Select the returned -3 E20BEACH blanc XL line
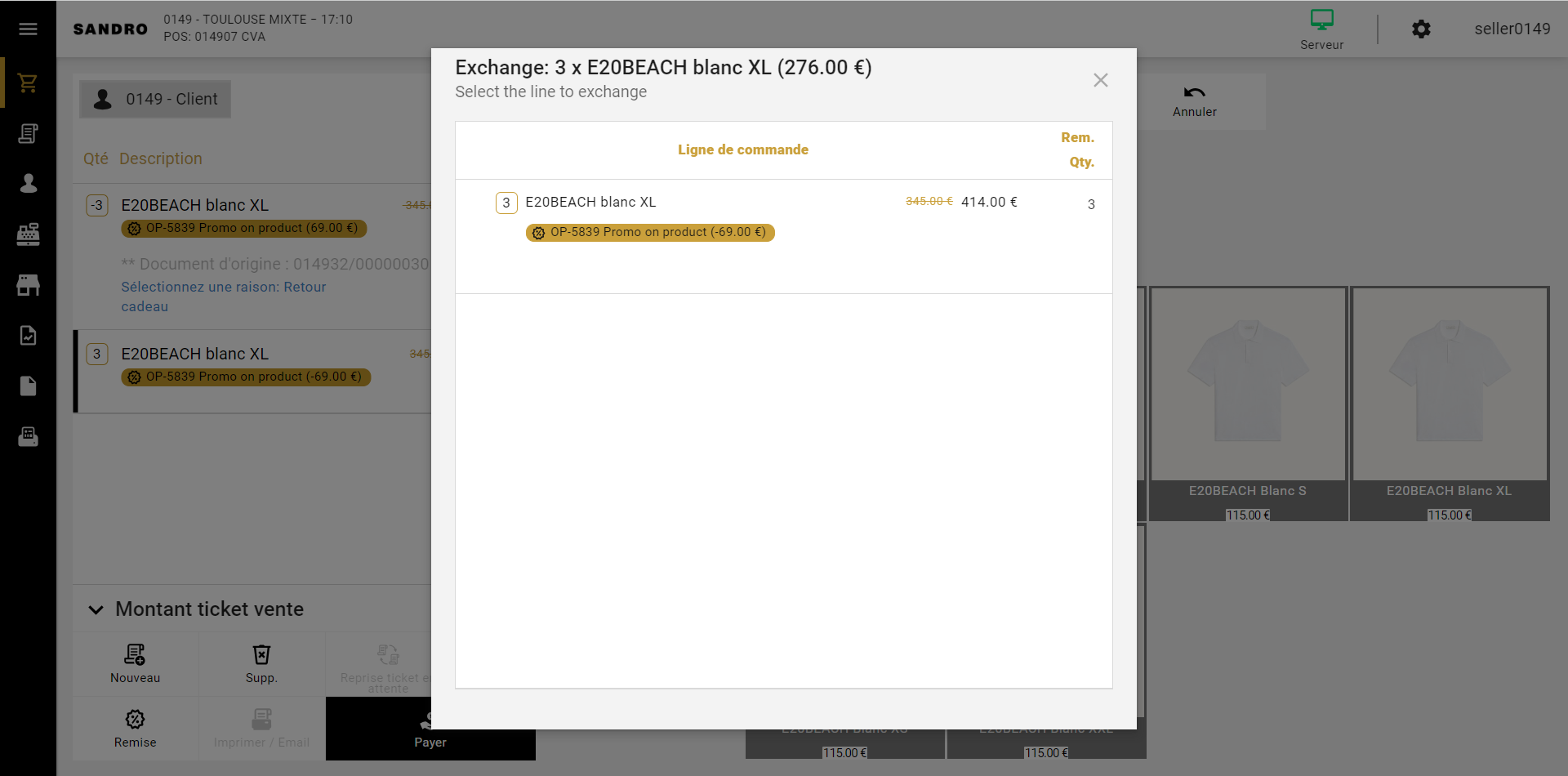 252,256
